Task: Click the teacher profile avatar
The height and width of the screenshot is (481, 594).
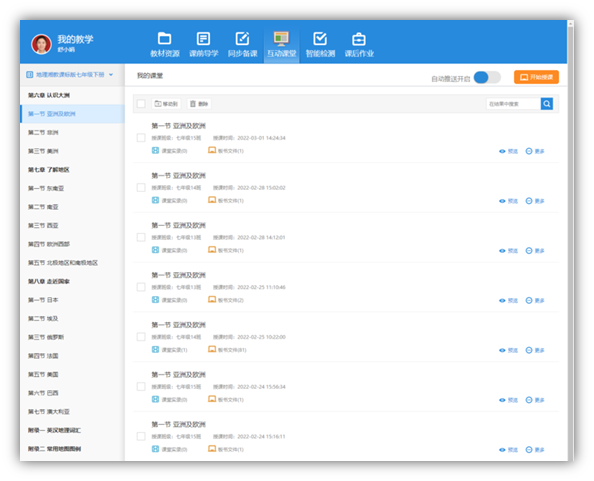Action: (x=41, y=44)
